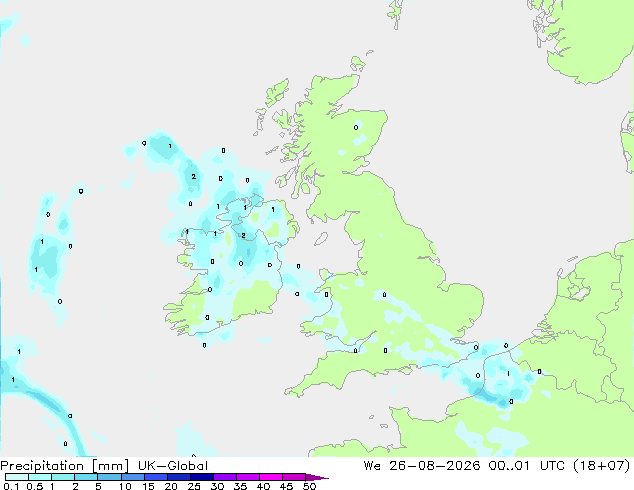Click the '1' value over Belgium near the coast

(508, 374)
